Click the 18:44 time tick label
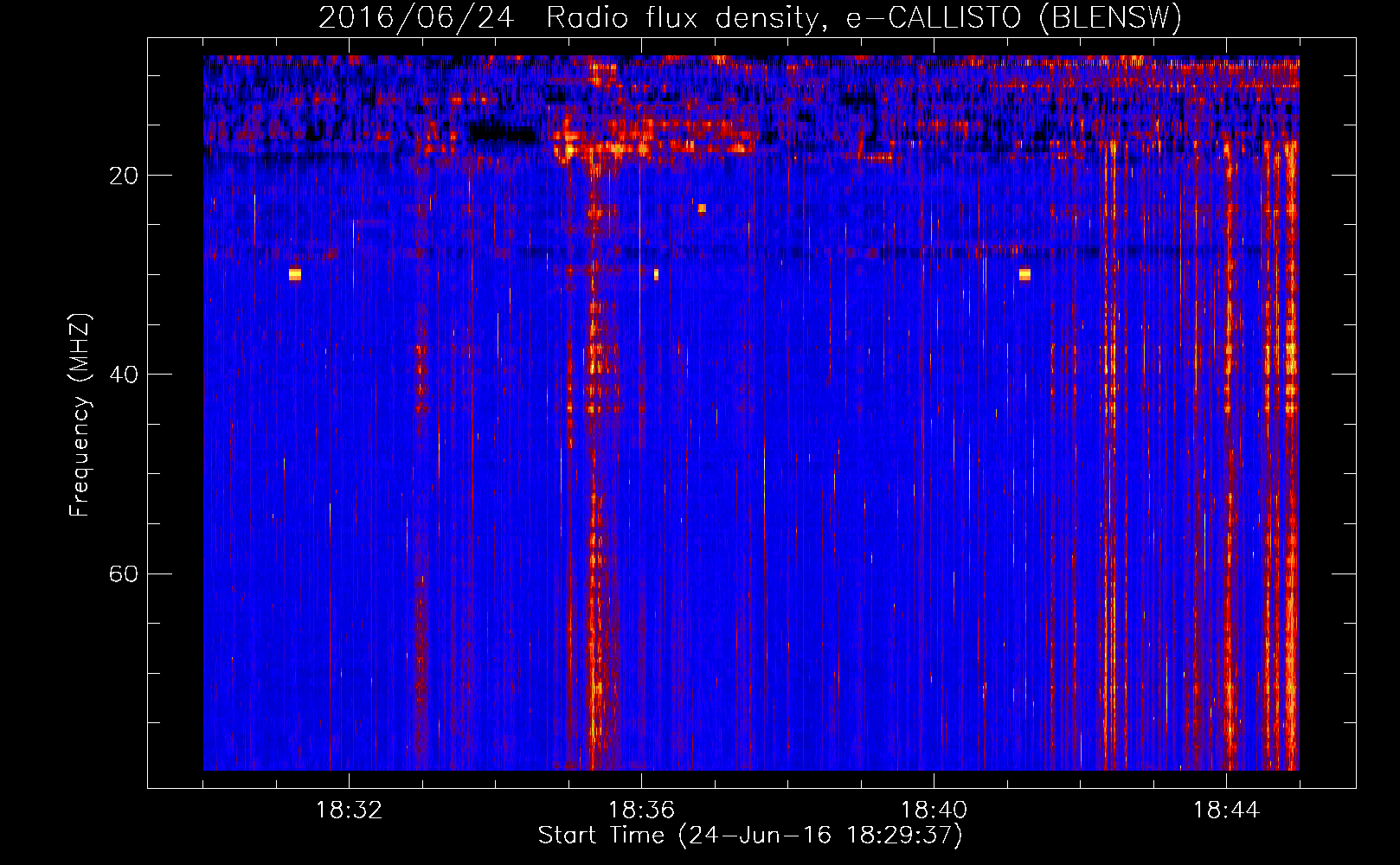Image resolution: width=1400 pixels, height=865 pixels. pos(1226,811)
